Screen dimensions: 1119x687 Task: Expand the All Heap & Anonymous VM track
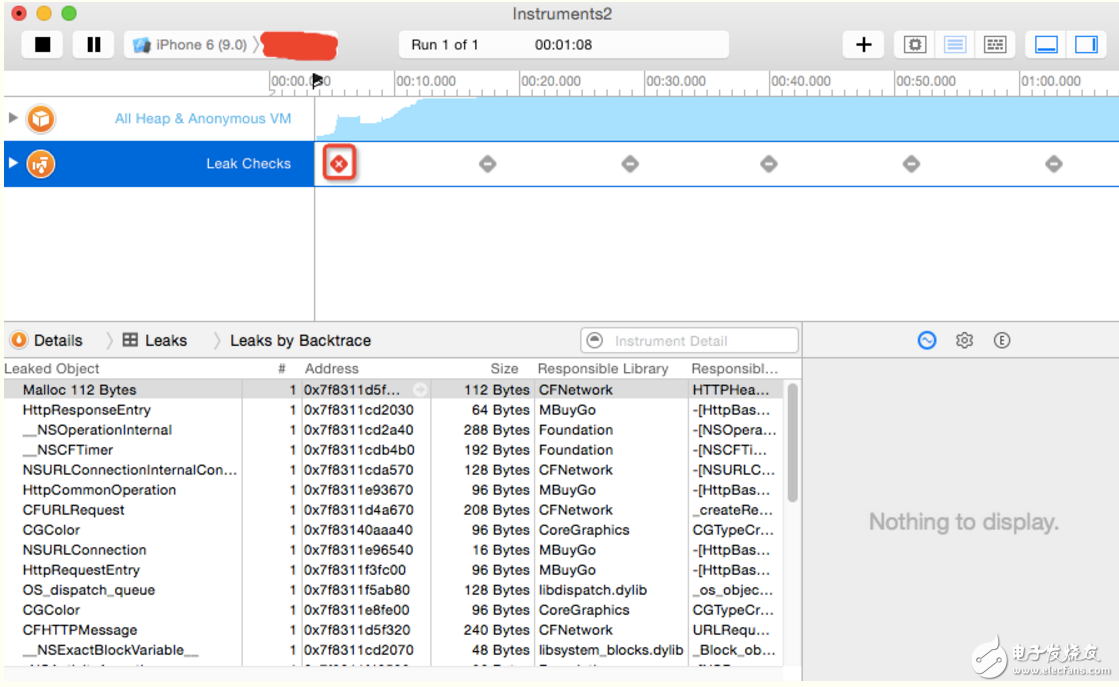click(x=13, y=118)
